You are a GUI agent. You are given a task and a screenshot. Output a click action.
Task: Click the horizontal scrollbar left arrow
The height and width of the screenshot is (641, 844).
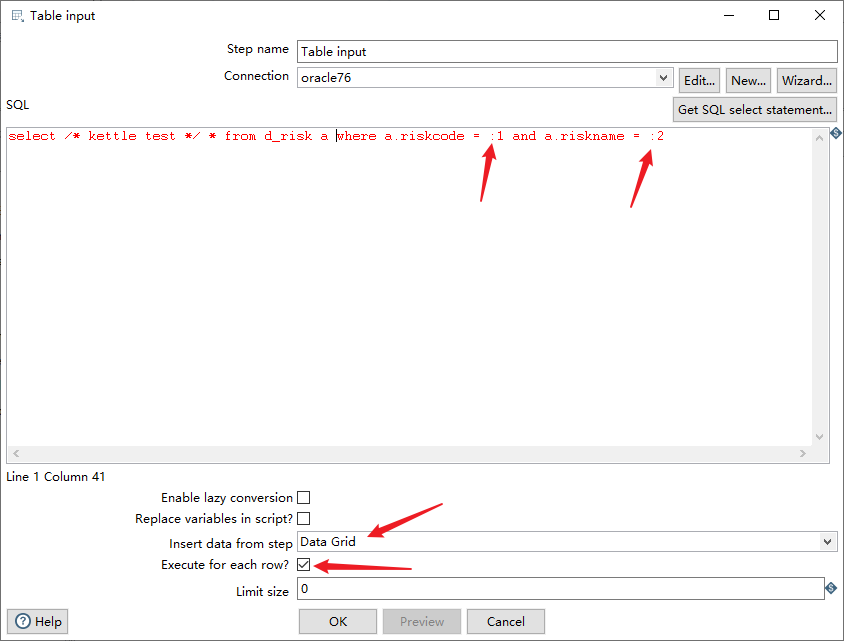16,454
